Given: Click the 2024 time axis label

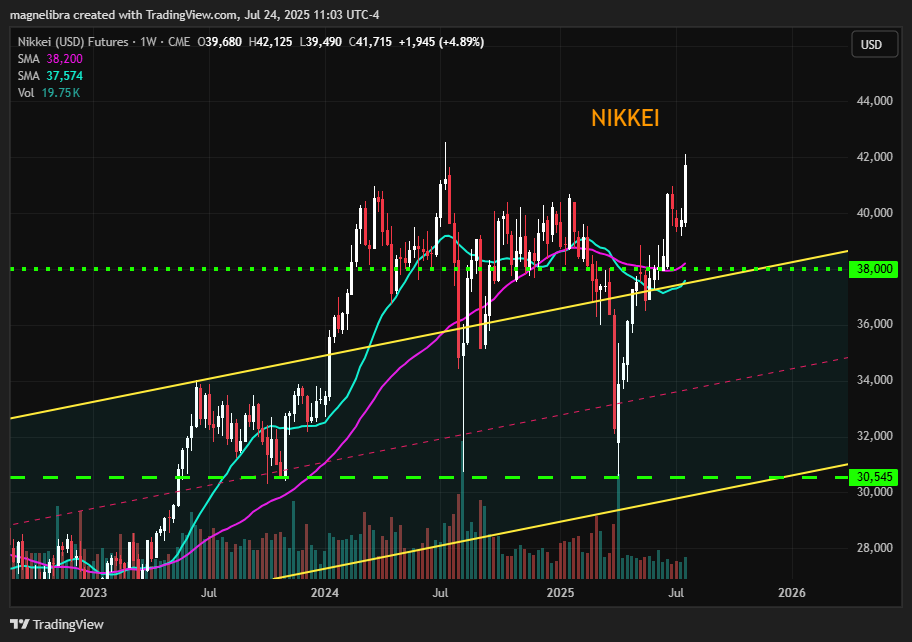Looking at the screenshot, I should [325, 593].
